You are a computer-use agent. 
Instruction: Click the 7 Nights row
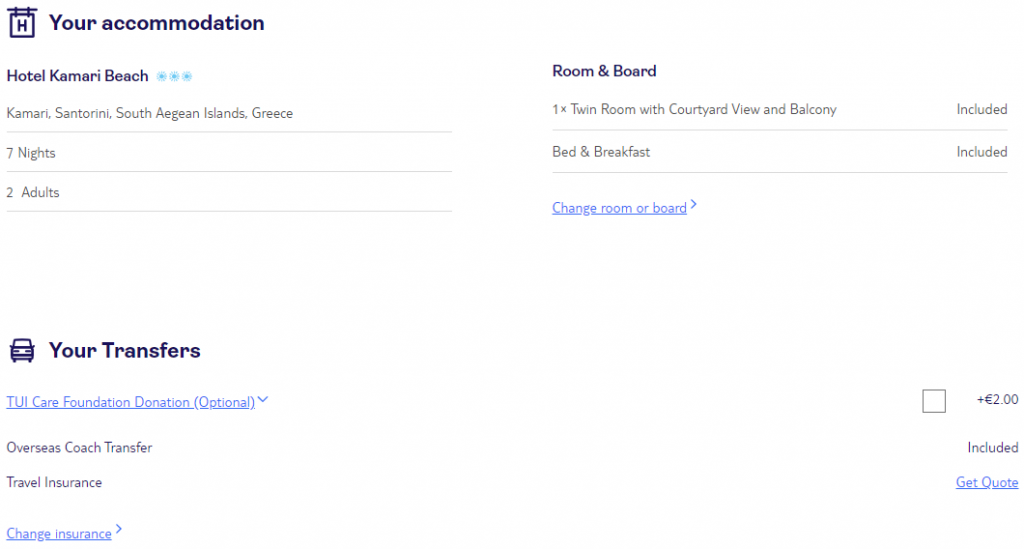tap(229, 153)
